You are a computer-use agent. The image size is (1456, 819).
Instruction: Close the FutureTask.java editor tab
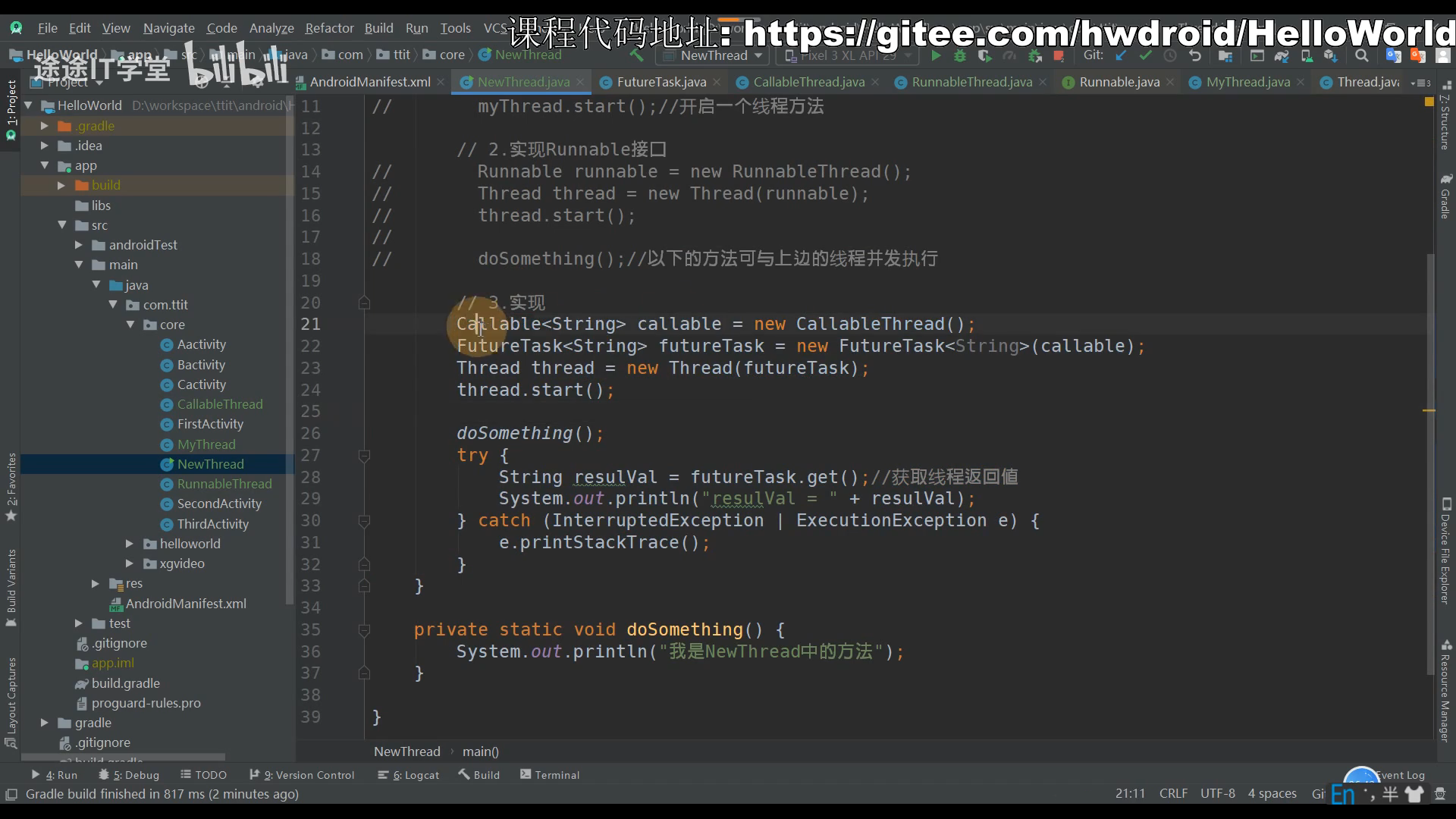717,82
